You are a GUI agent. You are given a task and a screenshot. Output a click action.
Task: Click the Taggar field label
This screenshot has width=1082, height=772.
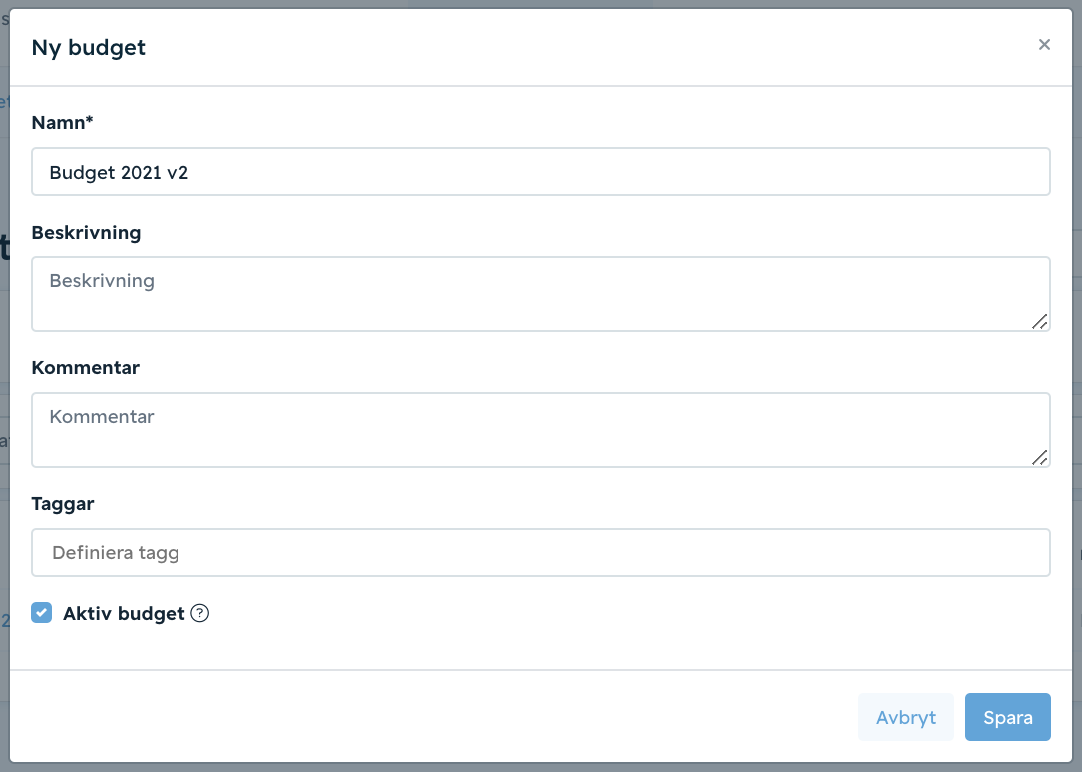[x=63, y=504]
